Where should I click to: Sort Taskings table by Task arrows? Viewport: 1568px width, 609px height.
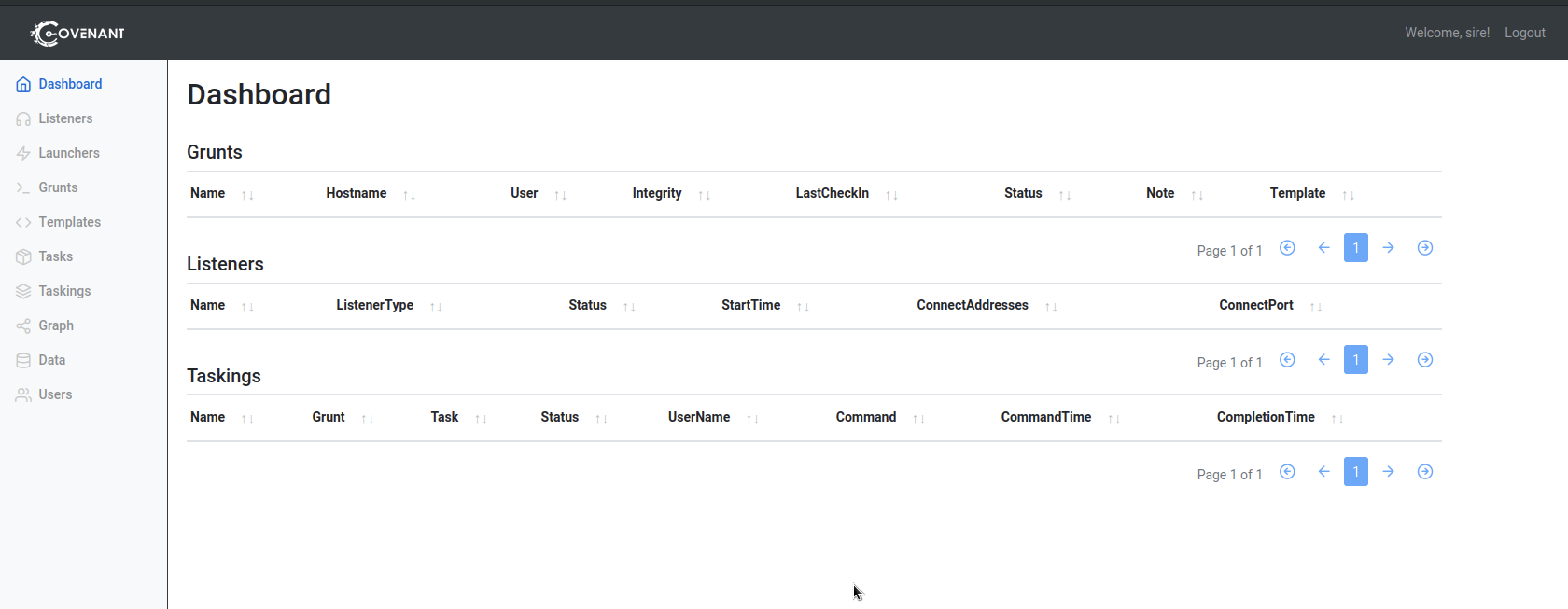point(481,419)
